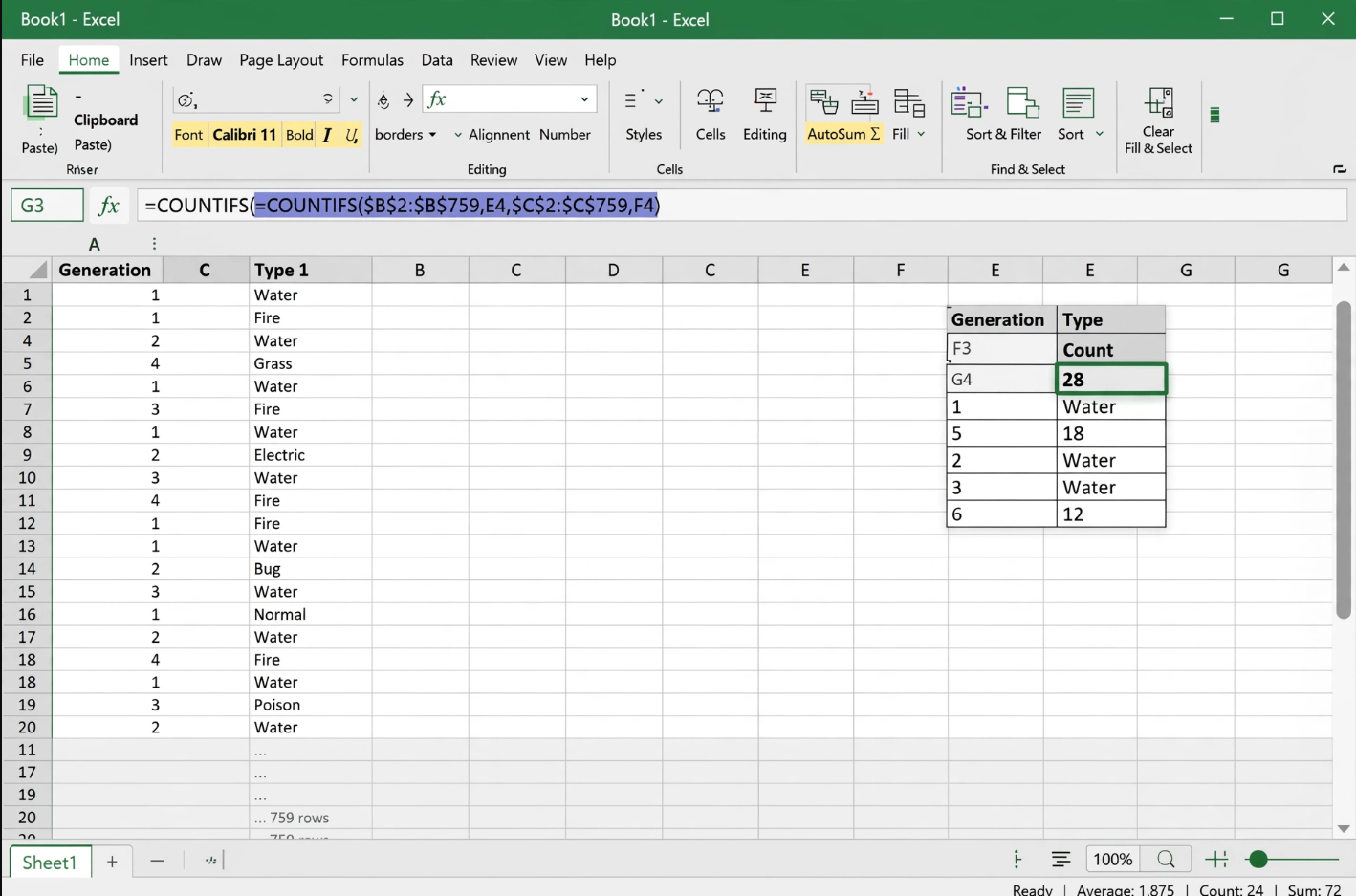The height and width of the screenshot is (896, 1356).
Task: Click the zoom slider handle
Action: pos(1258,860)
